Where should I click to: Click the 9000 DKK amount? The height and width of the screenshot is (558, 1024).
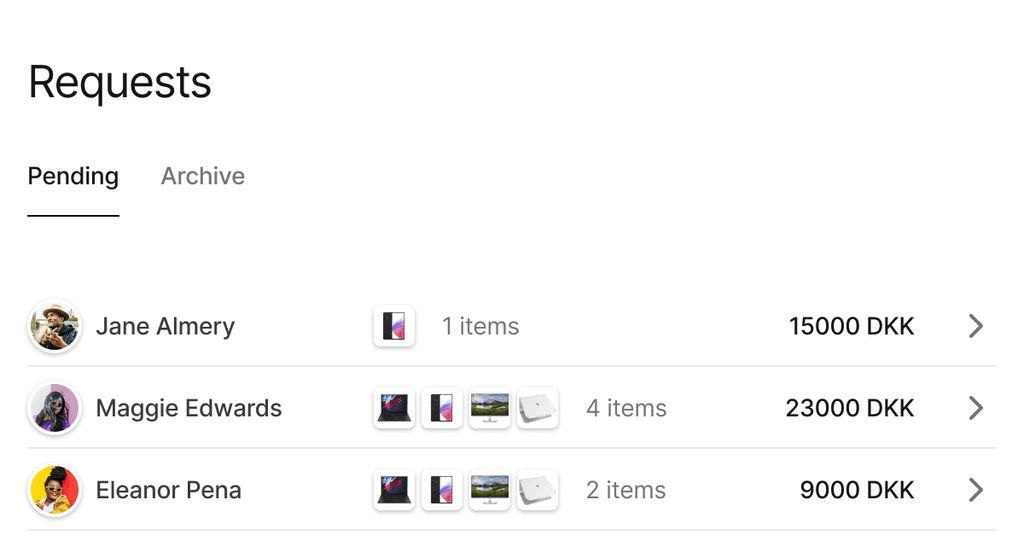[x=857, y=490]
